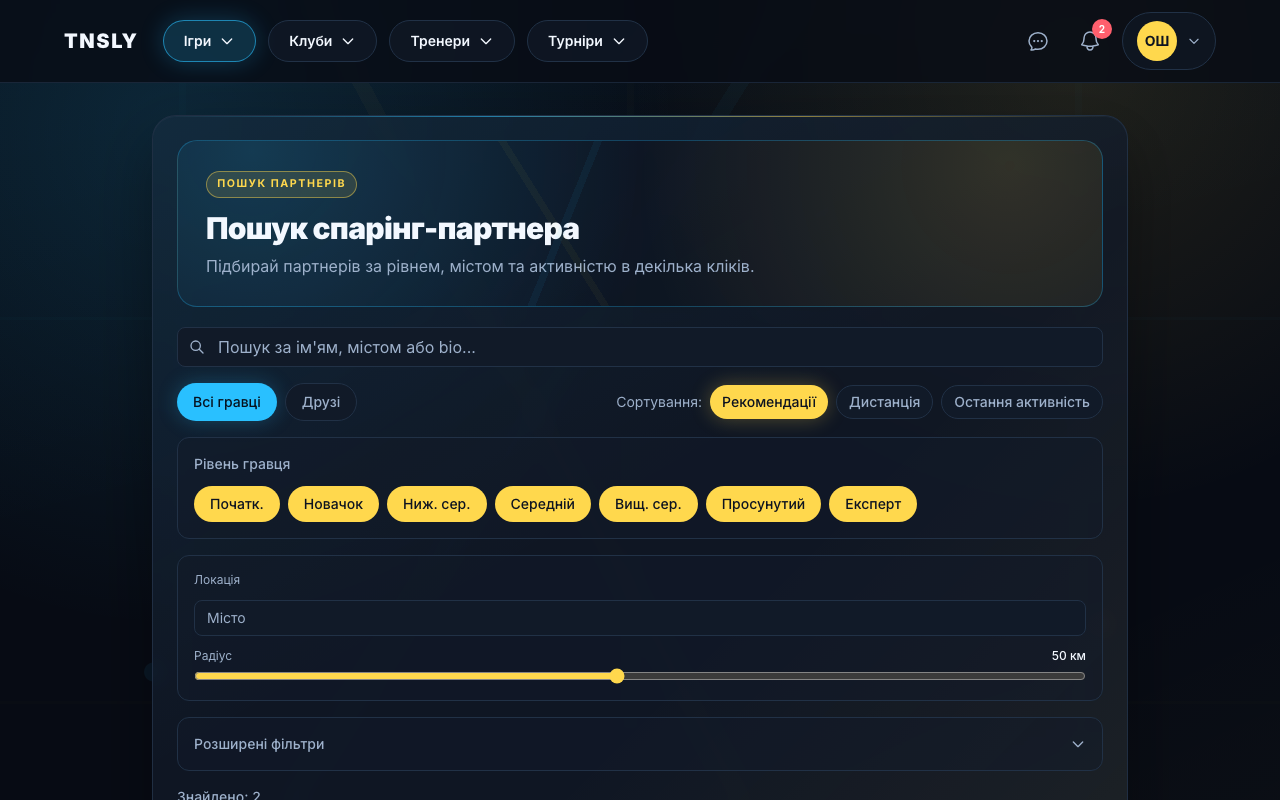Viewport: 1280px width, 800px height.
Task: Click the search magnifier icon
Action: click(x=197, y=347)
